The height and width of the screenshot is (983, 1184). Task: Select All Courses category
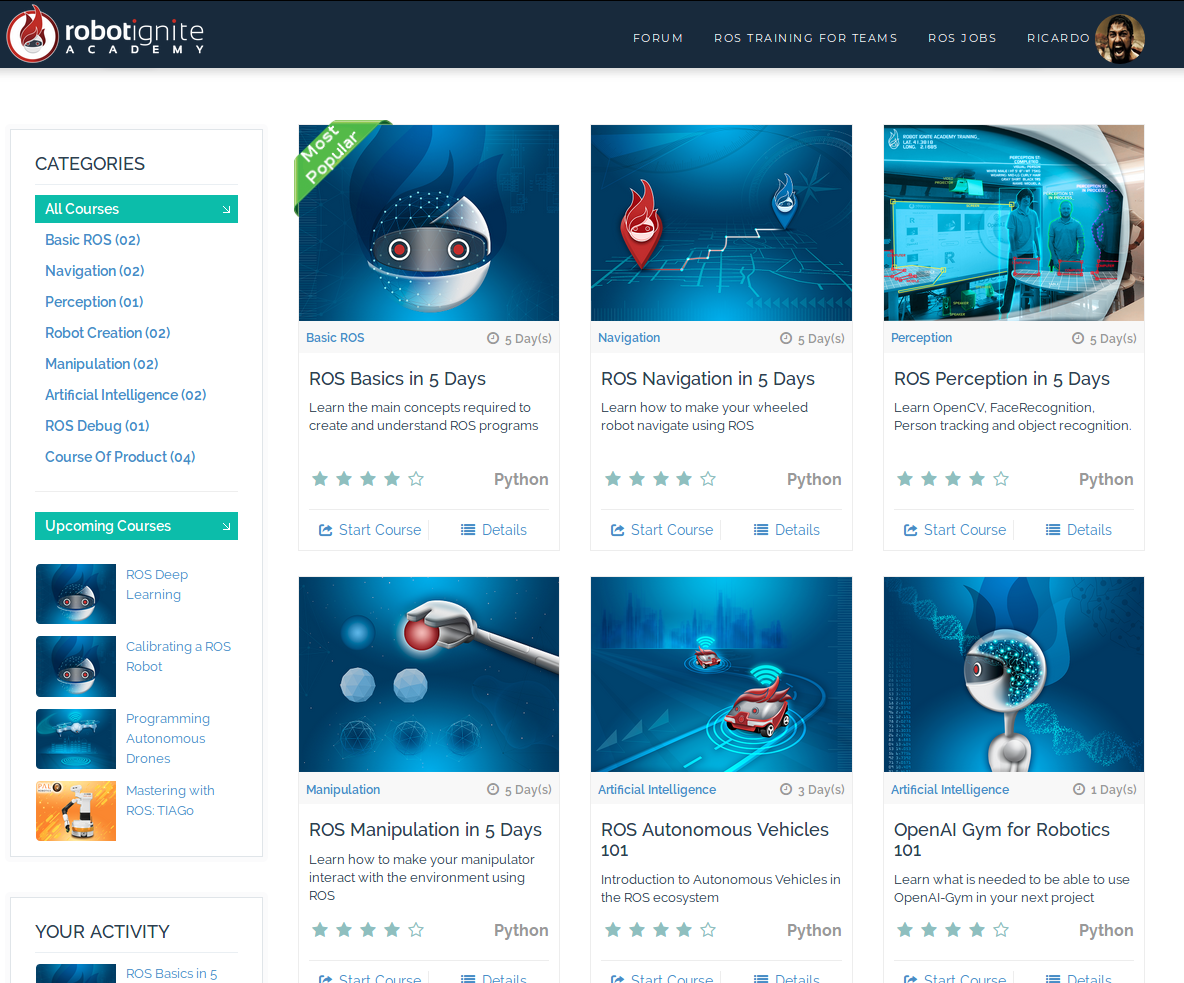click(x=137, y=209)
